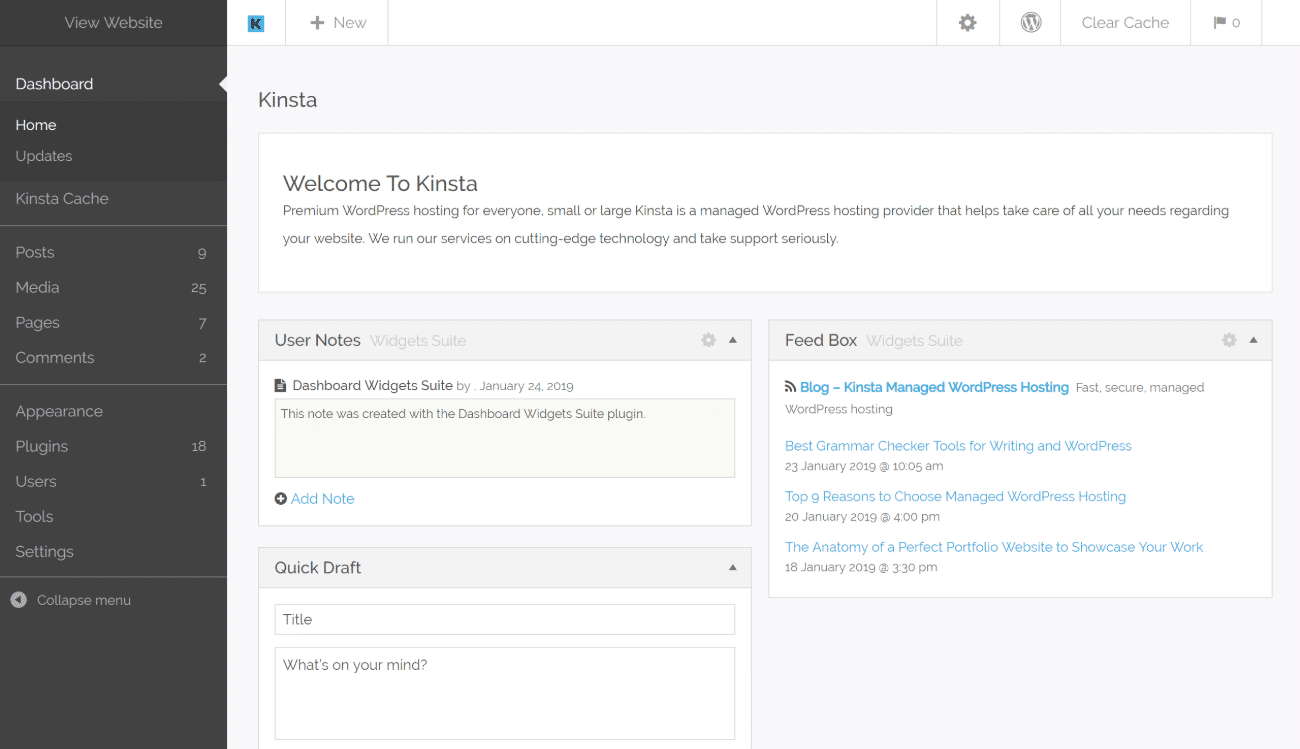
Task: Select Media from the sidebar
Action: 37,287
